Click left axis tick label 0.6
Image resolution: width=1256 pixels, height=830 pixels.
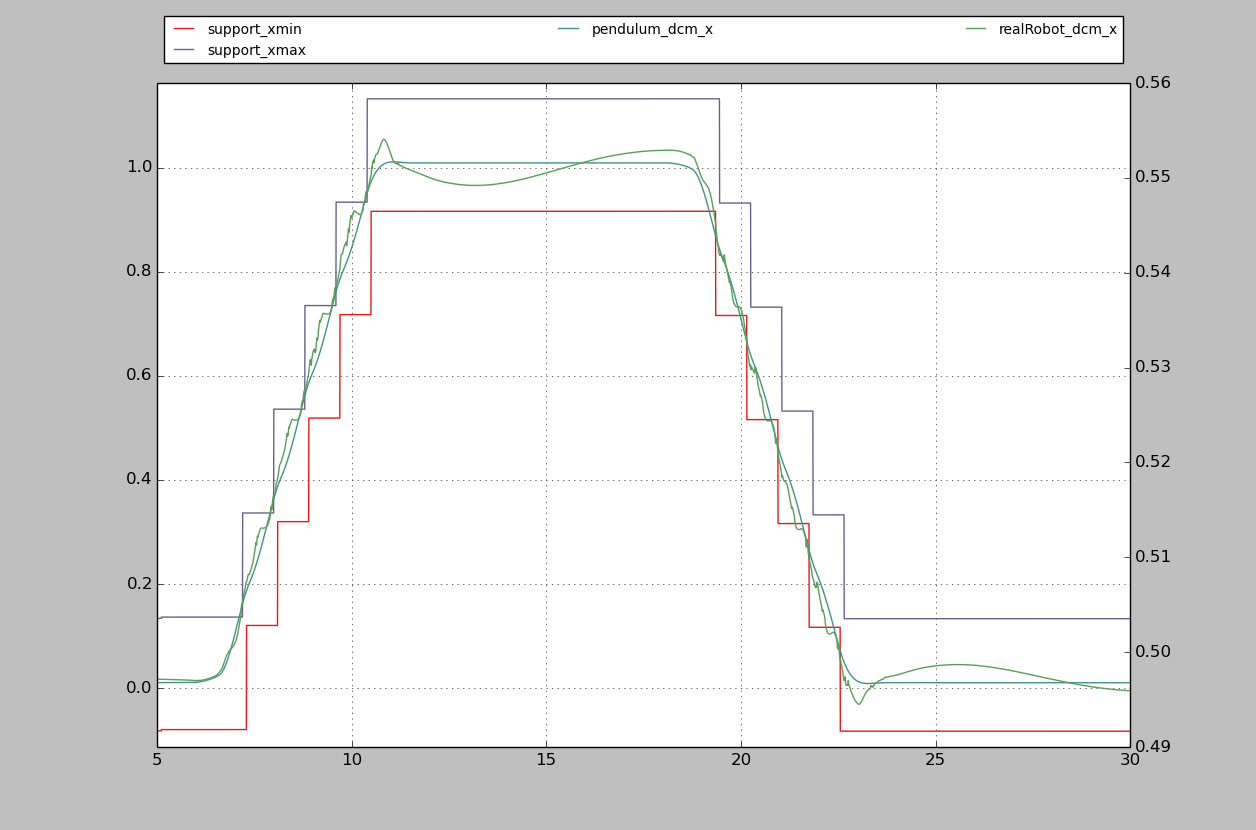coord(139,375)
